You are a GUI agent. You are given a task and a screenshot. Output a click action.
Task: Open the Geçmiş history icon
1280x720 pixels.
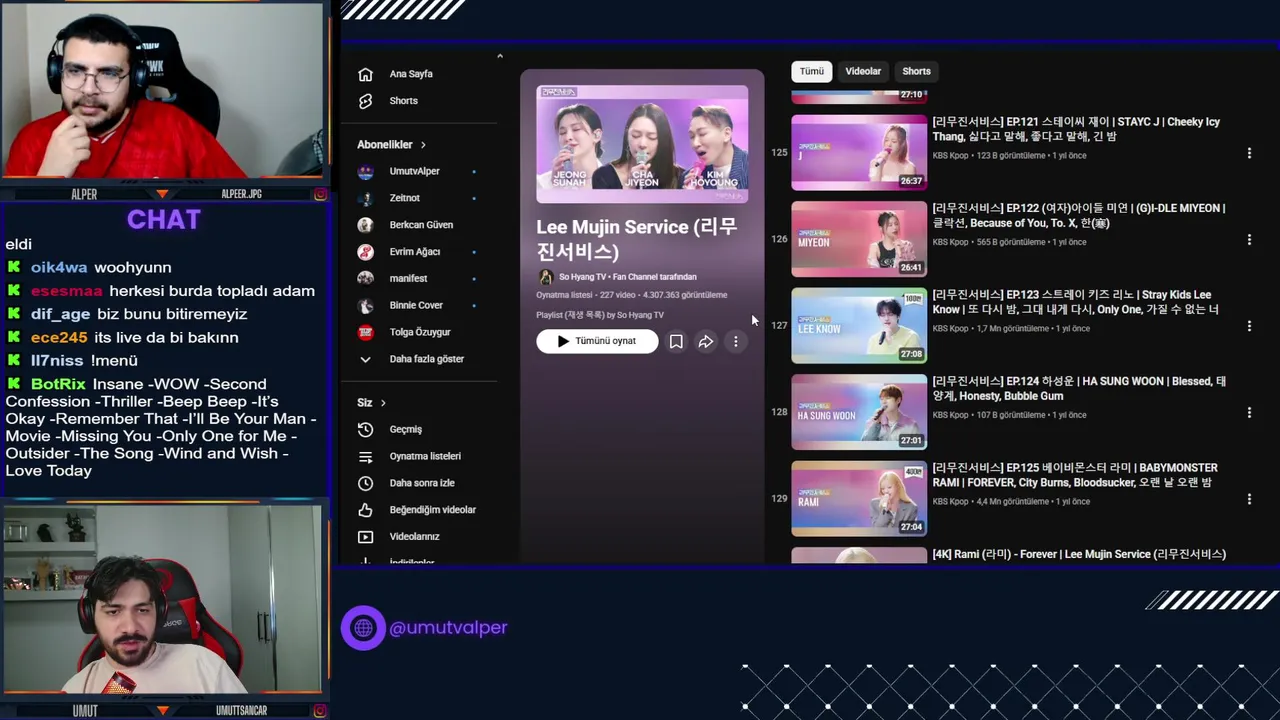[365, 429]
